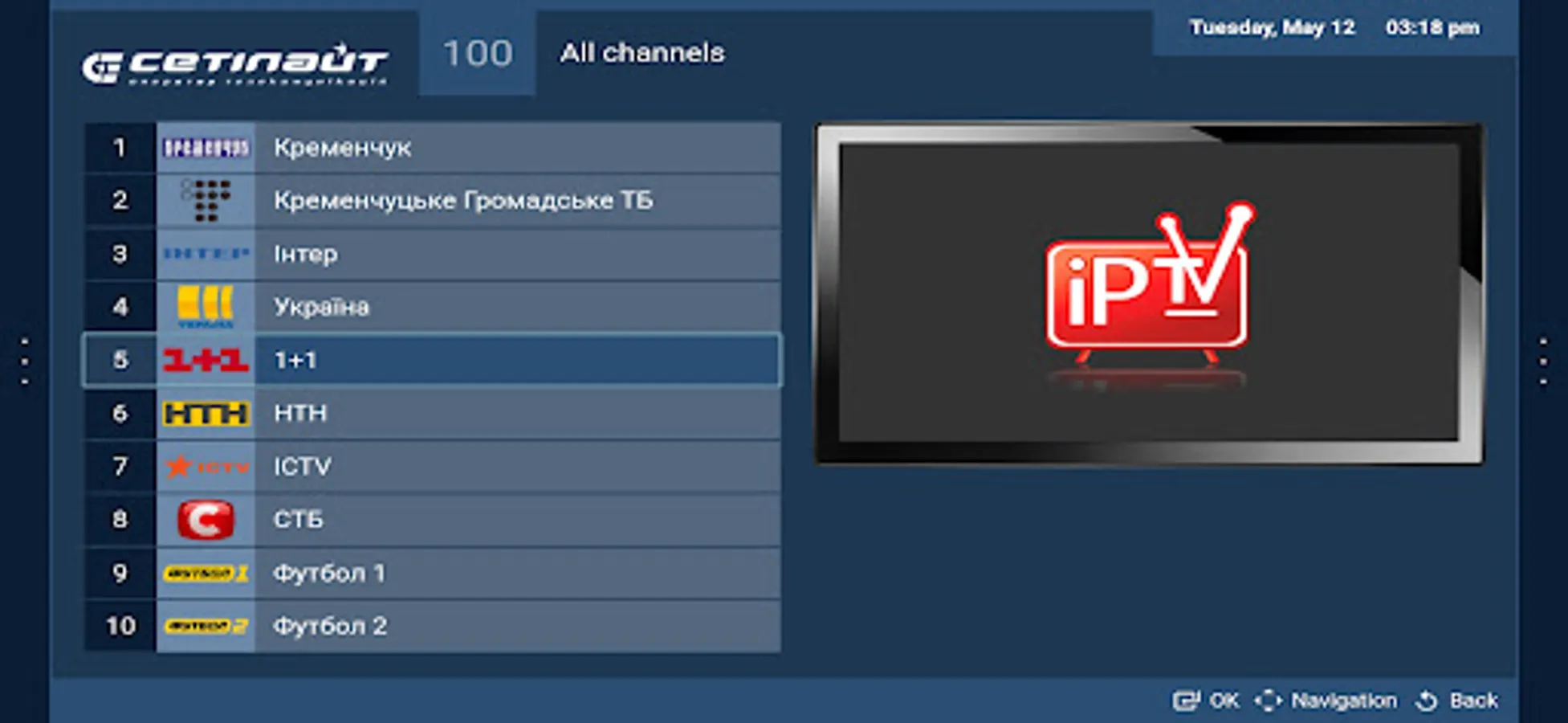Choose the Кременчуцьке Громадське ТБ channel name
1568x723 pixels.
click(x=463, y=200)
